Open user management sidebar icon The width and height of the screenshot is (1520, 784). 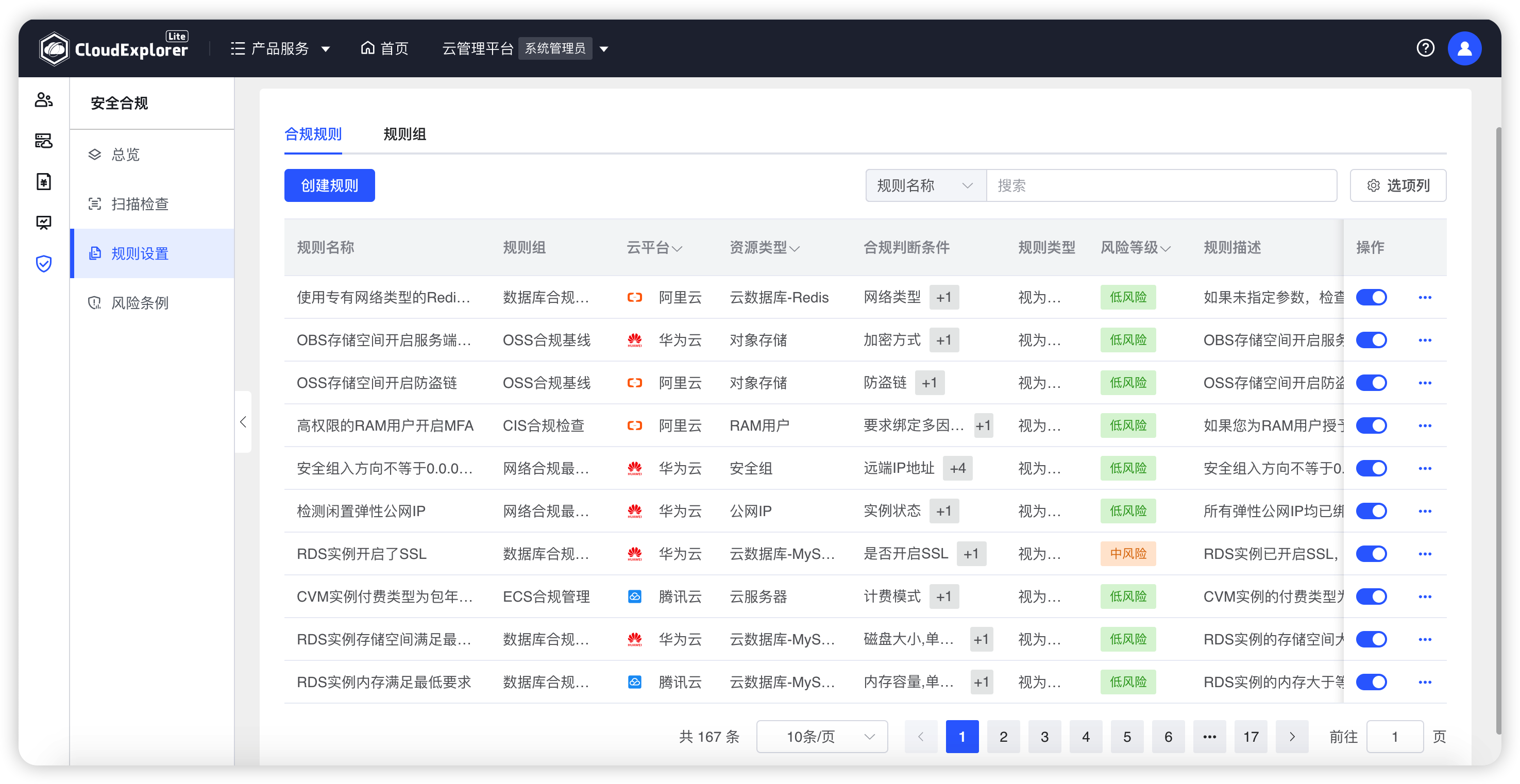[x=44, y=100]
